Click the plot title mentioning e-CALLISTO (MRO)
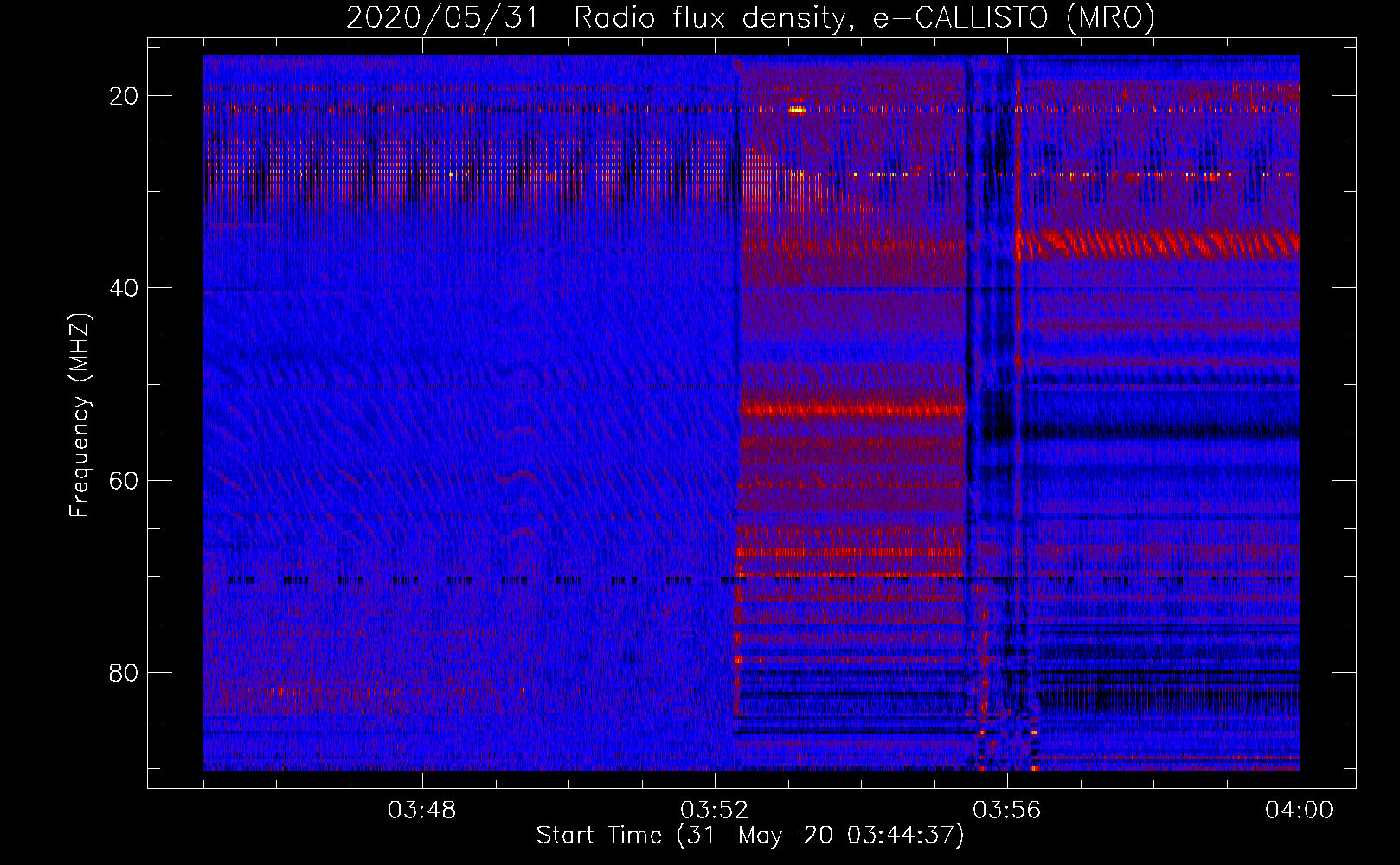 [750, 17]
